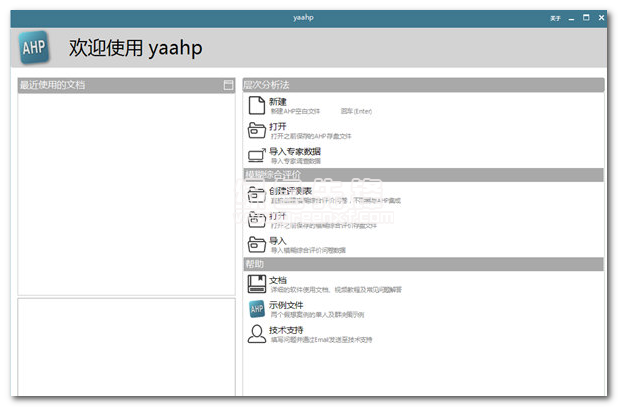Image resolution: width=618 pixels, height=407 pixels.
Task: Click the 创建评测表 folder icon
Action: [257, 195]
